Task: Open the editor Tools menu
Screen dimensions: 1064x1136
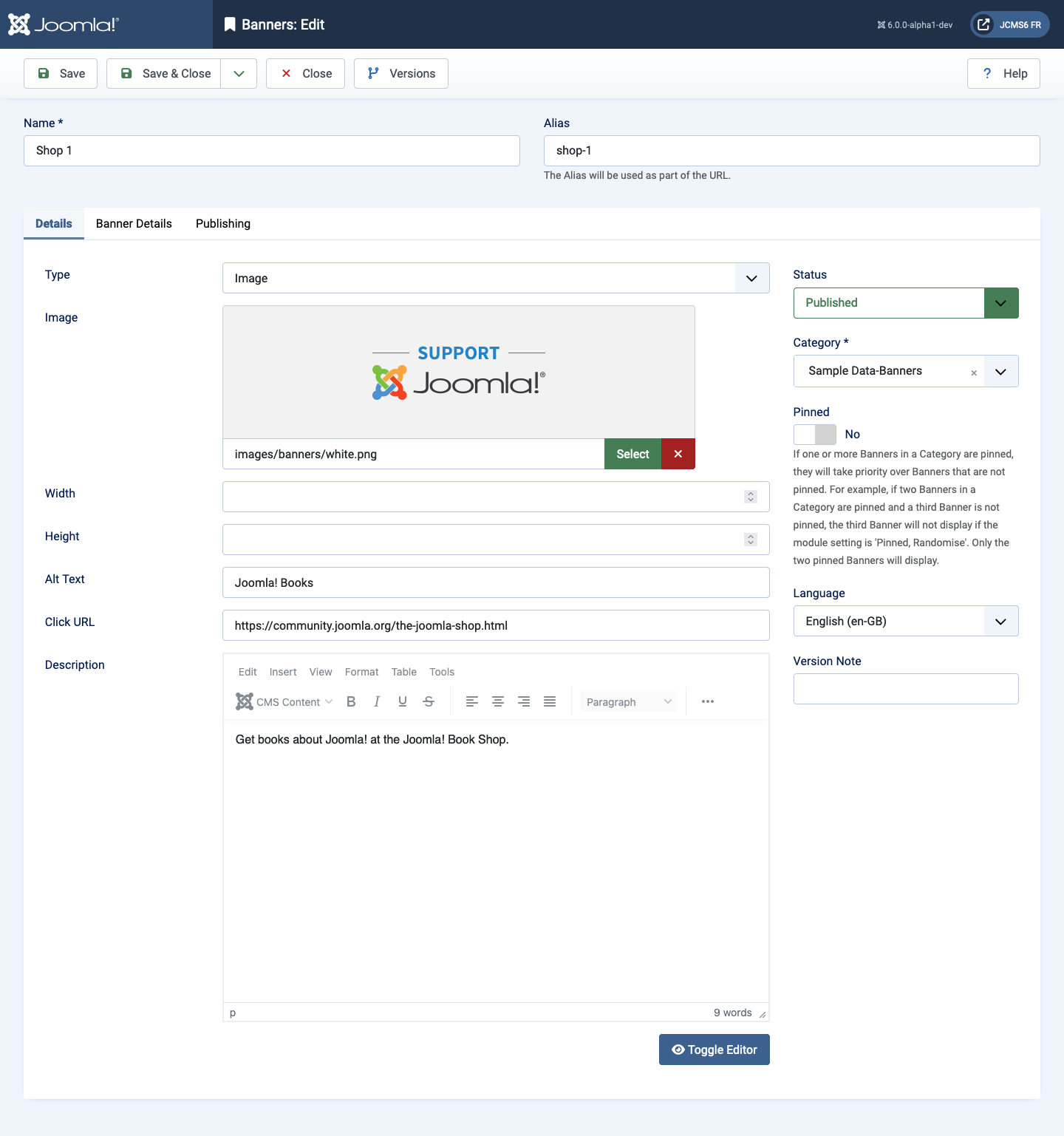Action: [x=442, y=672]
